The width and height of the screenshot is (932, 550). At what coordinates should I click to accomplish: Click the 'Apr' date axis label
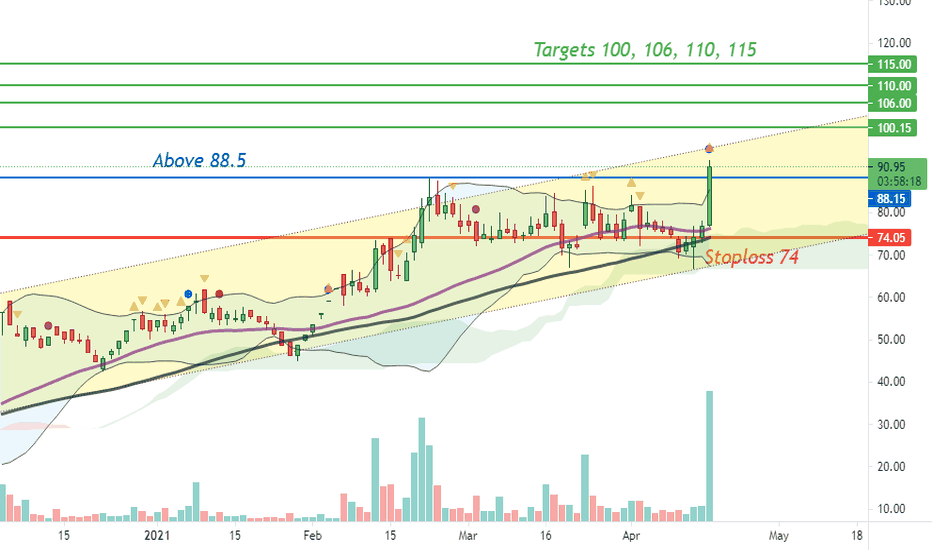[x=631, y=536]
